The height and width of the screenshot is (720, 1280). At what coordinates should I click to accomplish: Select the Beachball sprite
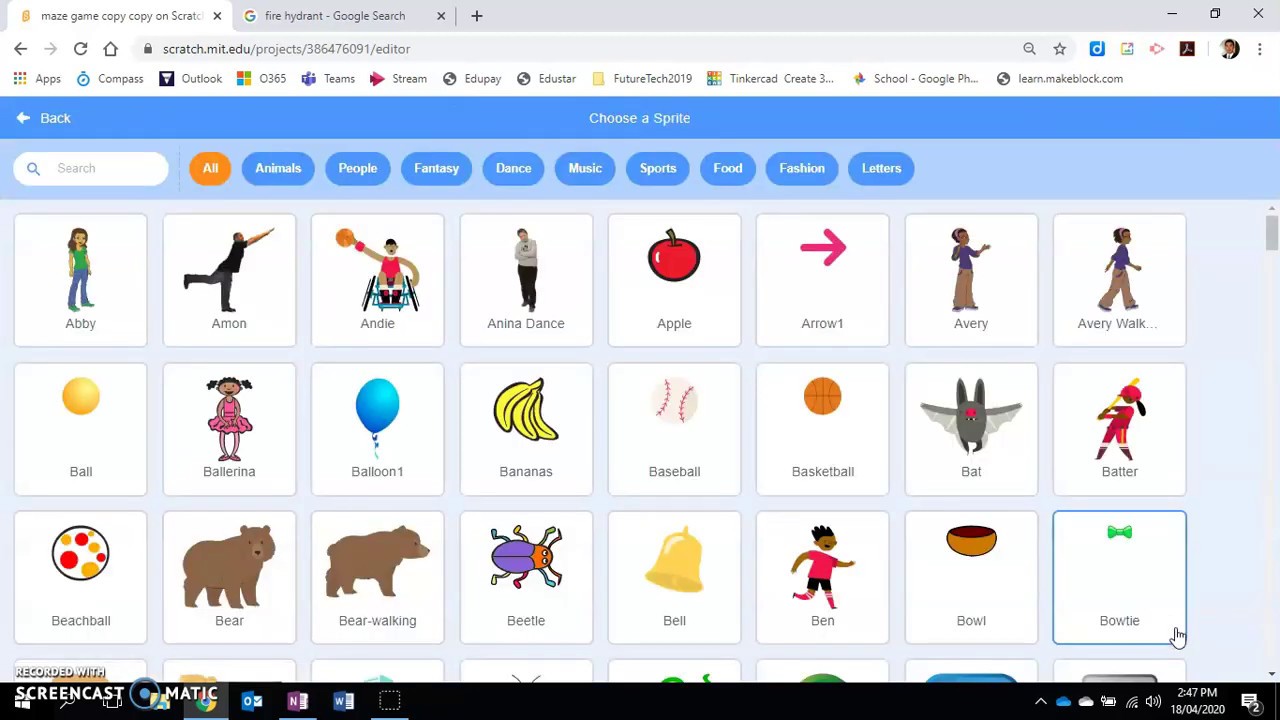click(x=80, y=577)
